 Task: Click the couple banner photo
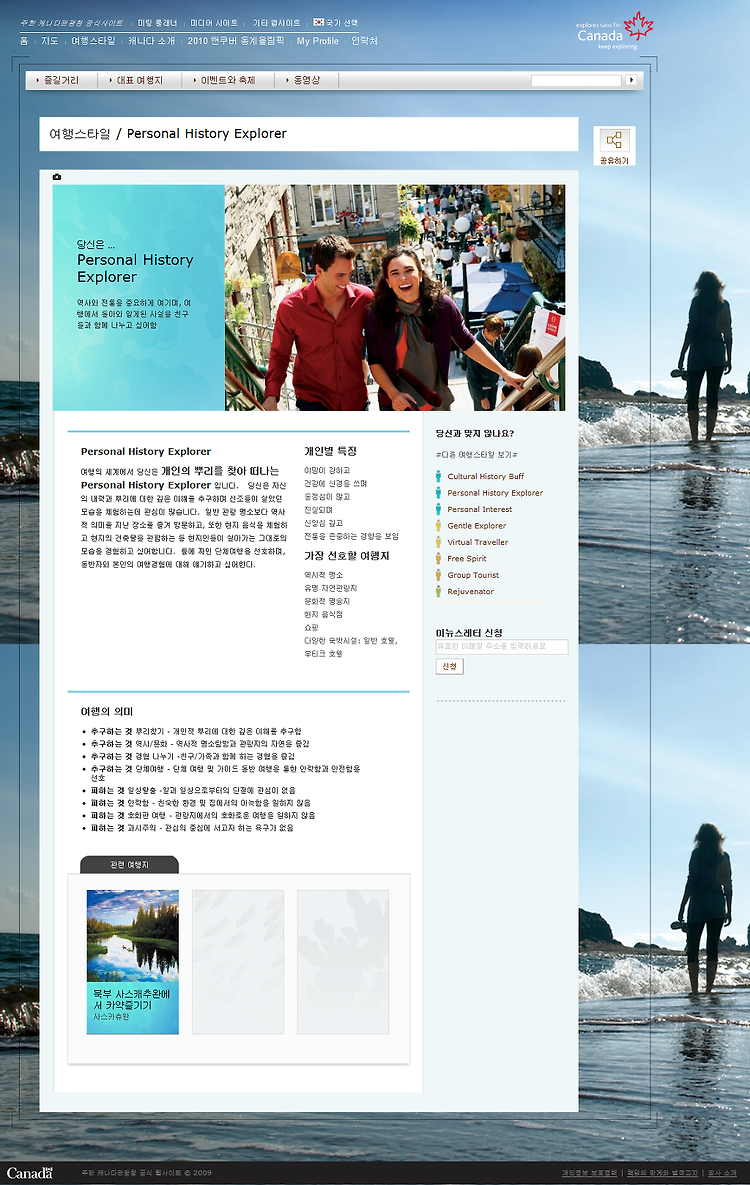click(395, 298)
